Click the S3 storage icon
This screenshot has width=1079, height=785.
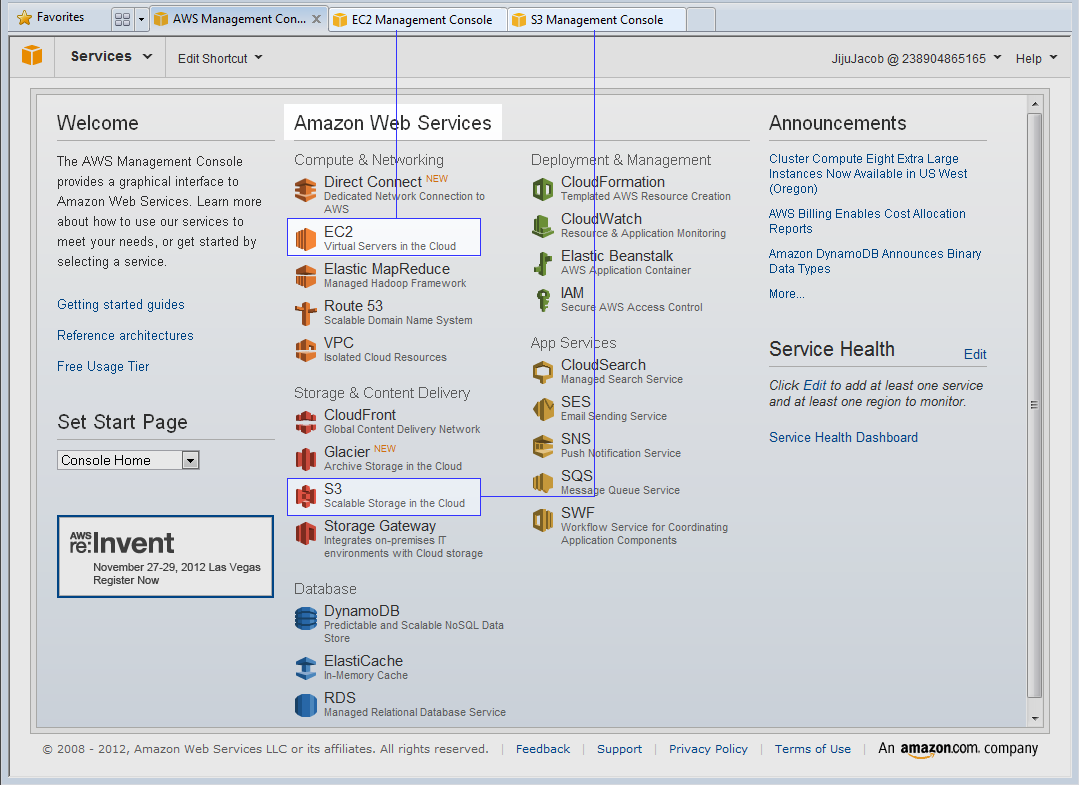click(306, 496)
